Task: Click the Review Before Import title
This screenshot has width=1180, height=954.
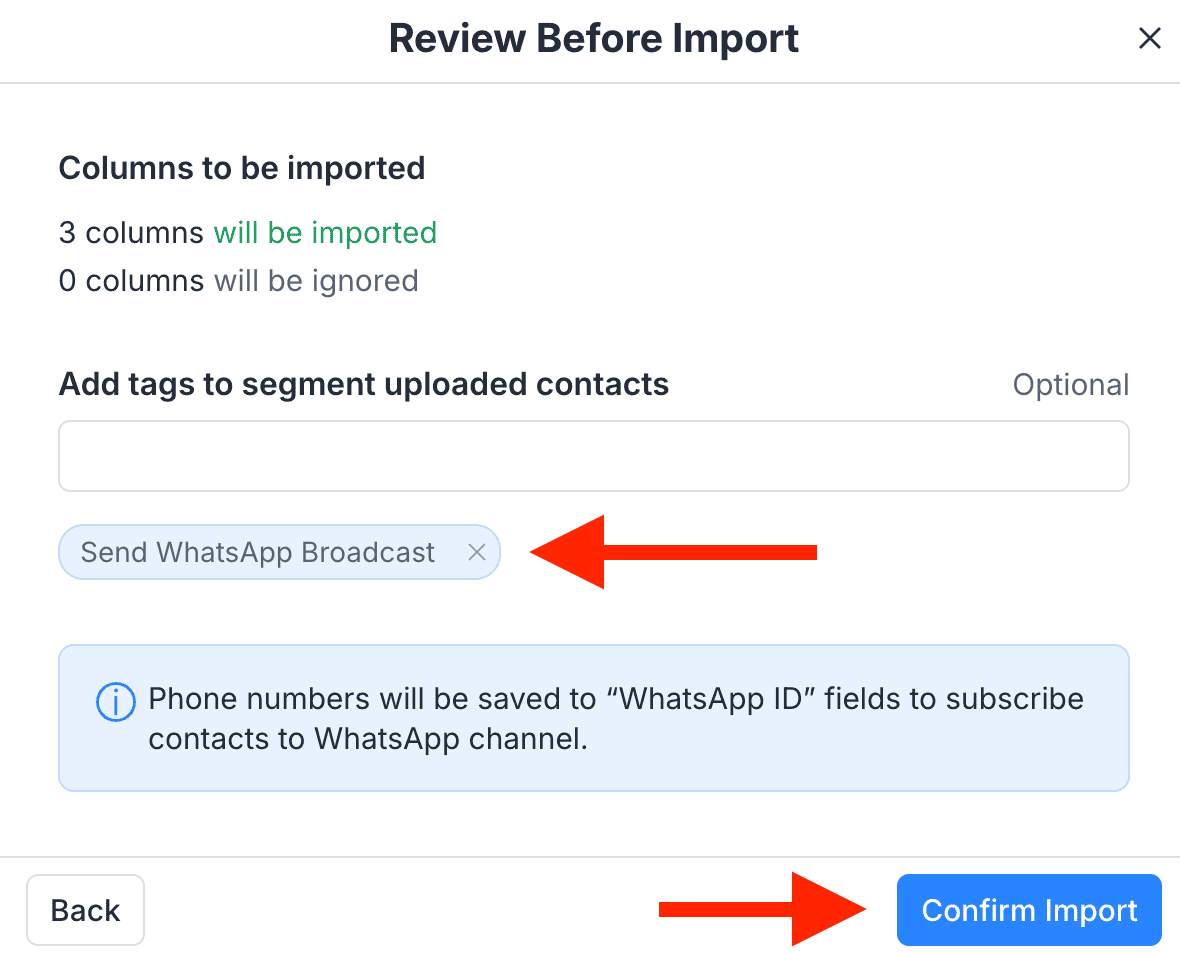Action: [593, 39]
